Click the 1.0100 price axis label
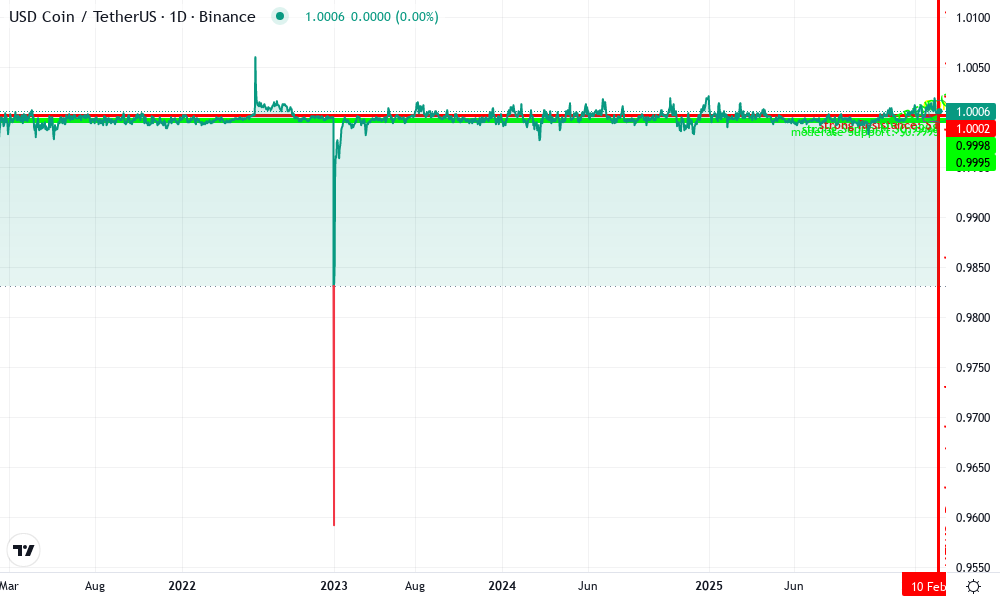This screenshot has width=1000, height=600. (972, 17)
